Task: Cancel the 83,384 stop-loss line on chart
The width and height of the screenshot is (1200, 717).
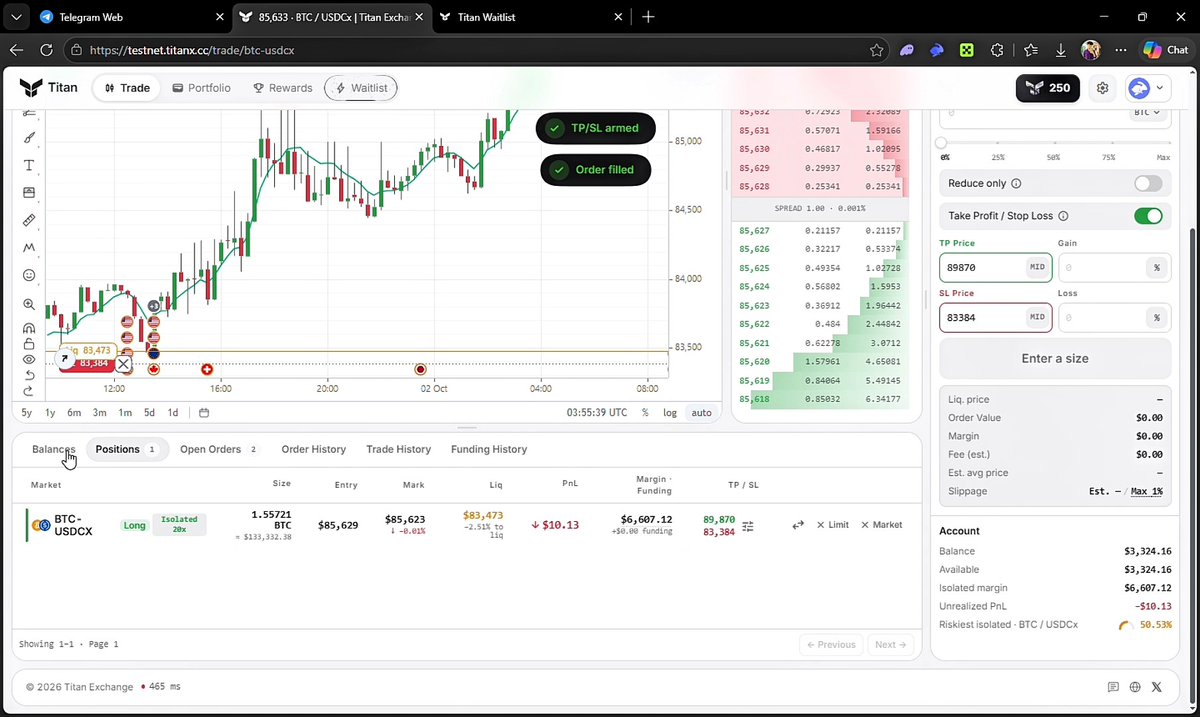Action: pos(123,365)
